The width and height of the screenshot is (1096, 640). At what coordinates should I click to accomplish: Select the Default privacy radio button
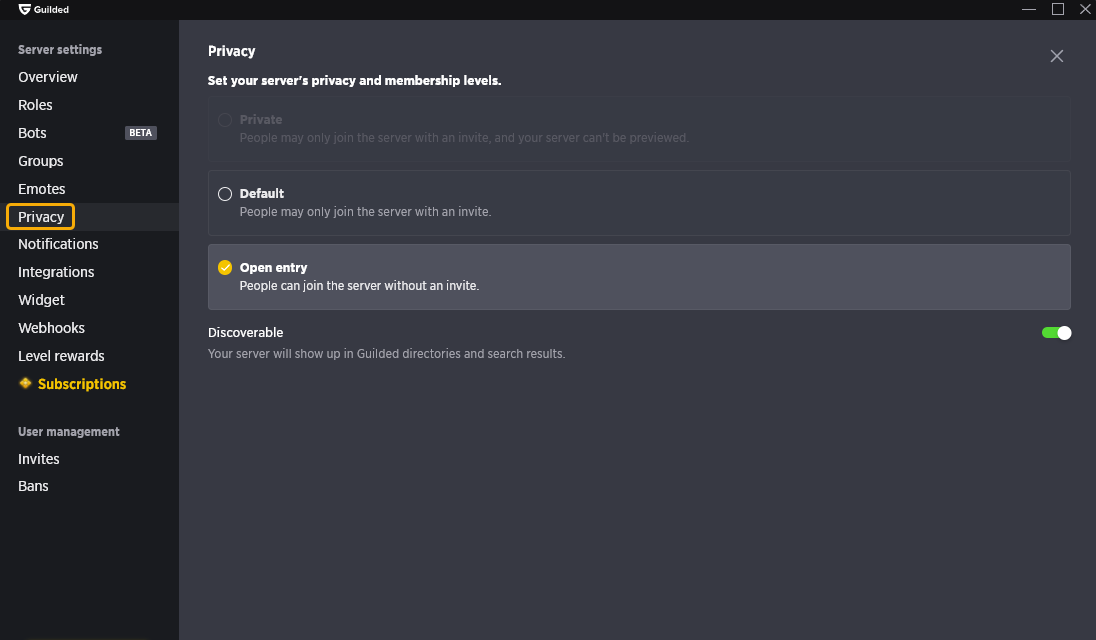pyautogui.click(x=225, y=194)
